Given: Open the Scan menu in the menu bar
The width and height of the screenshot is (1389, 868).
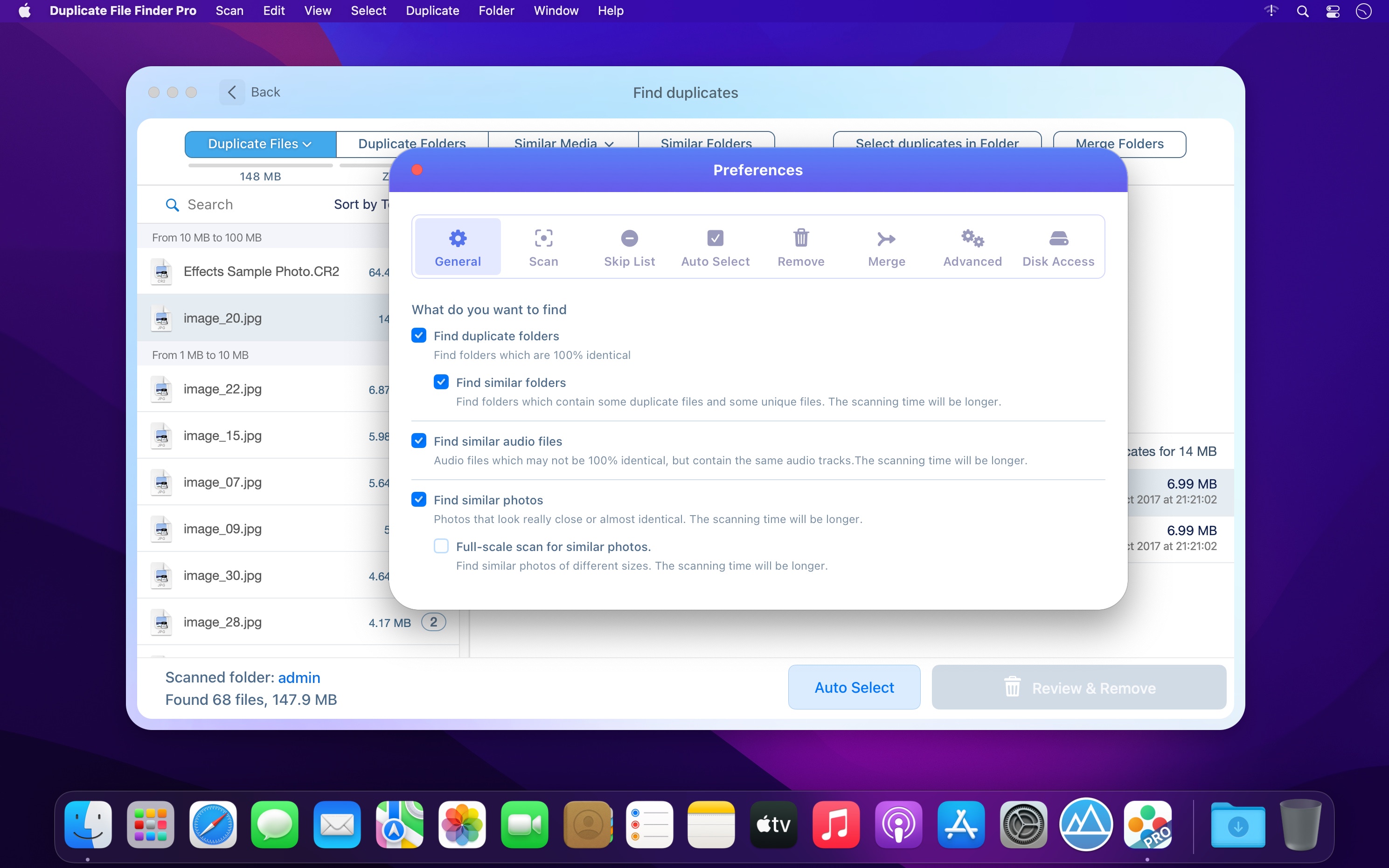Looking at the screenshot, I should point(229,10).
